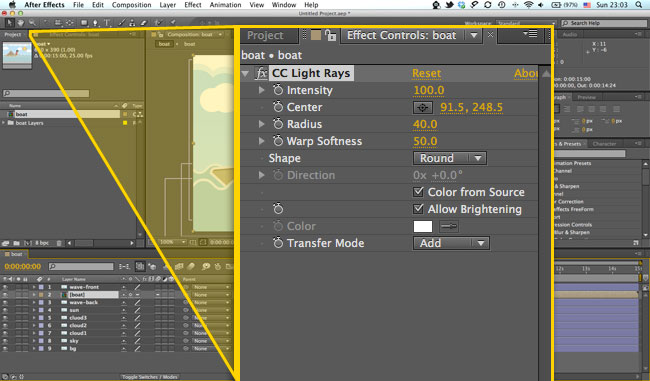Hide the wave-front layer with its eye toggle
The image size is (650, 381).
point(5,287)
